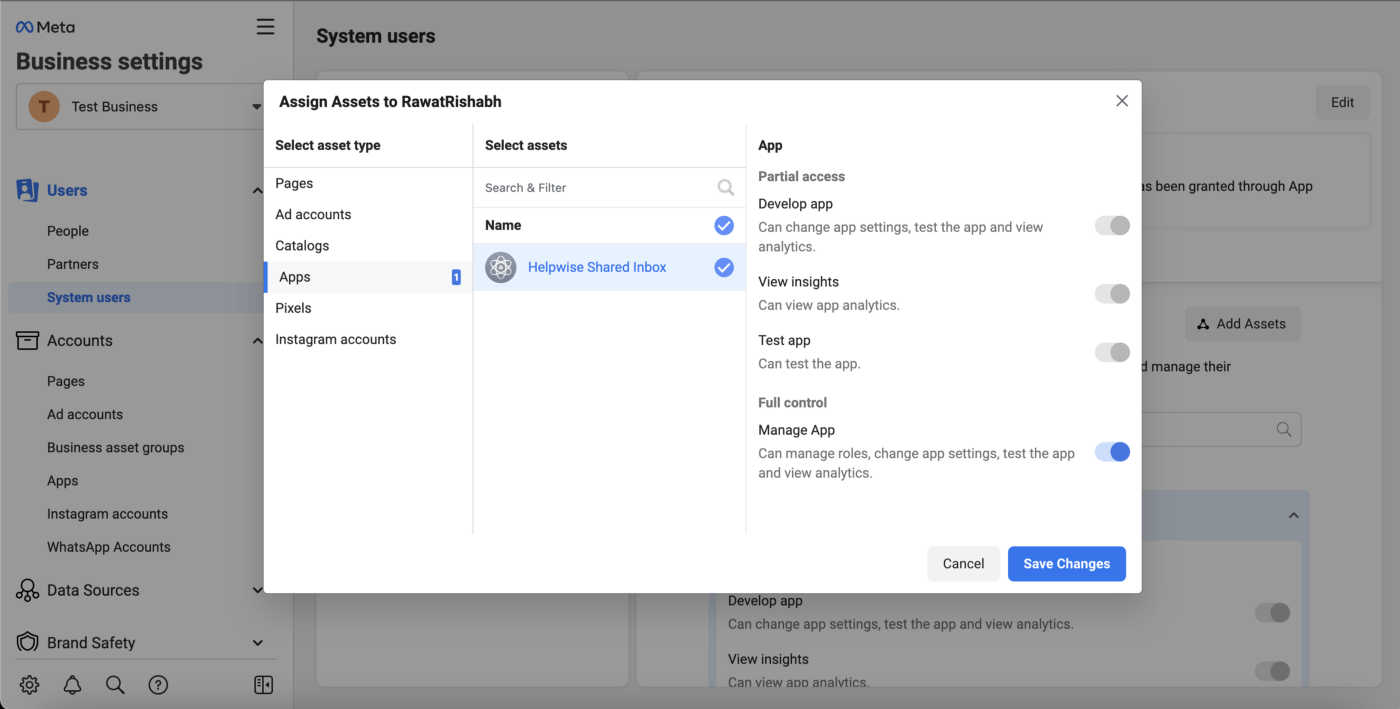Toggle the Develop app switch in the dialog
This screenshot has height=709, width=1400.
tap(1112, 225)
